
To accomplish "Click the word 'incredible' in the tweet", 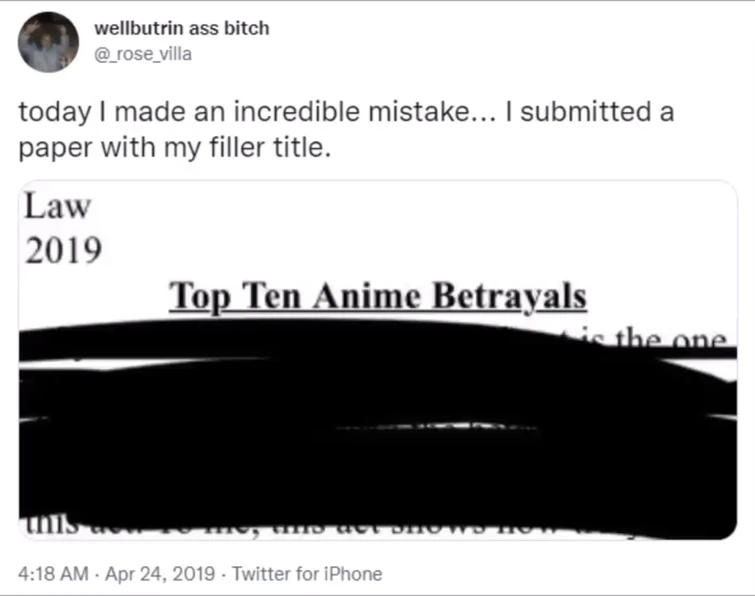I will coord(297,112).
